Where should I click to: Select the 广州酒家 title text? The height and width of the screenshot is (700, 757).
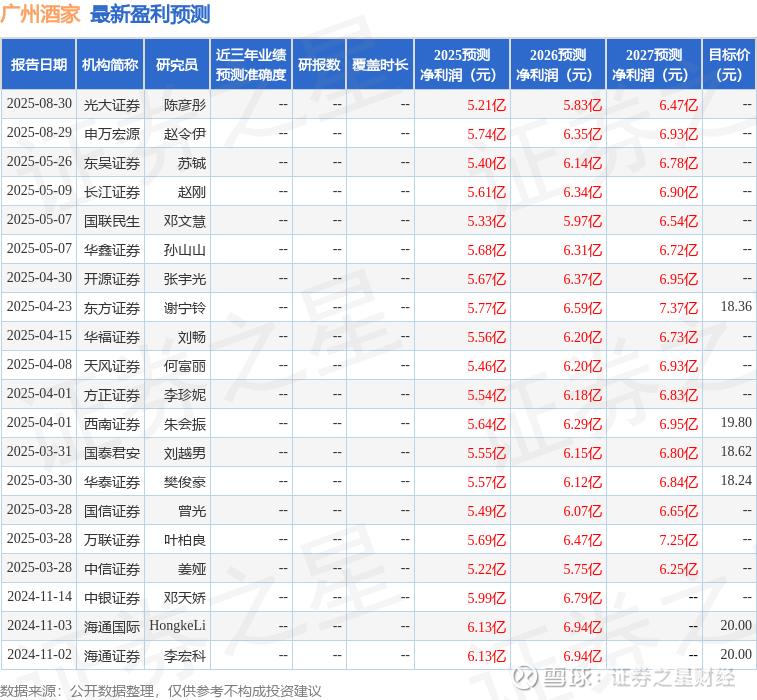[40, 14]
